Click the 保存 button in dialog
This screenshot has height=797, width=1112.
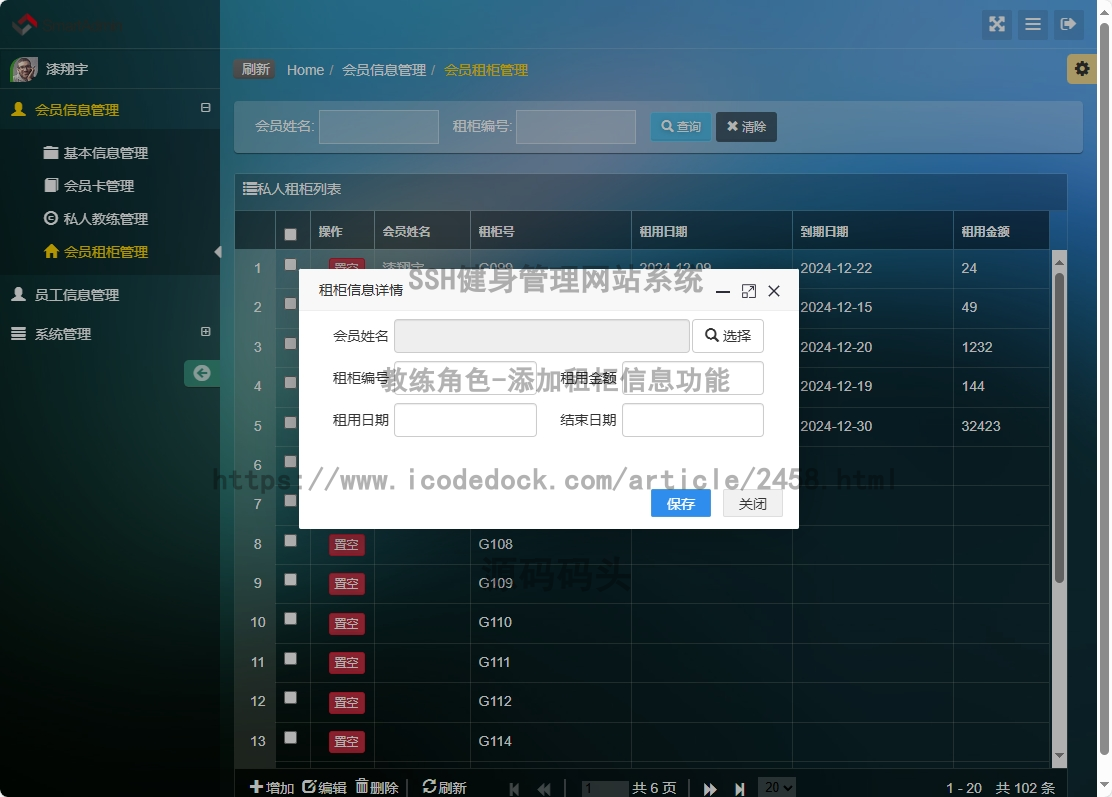[680, 504]
